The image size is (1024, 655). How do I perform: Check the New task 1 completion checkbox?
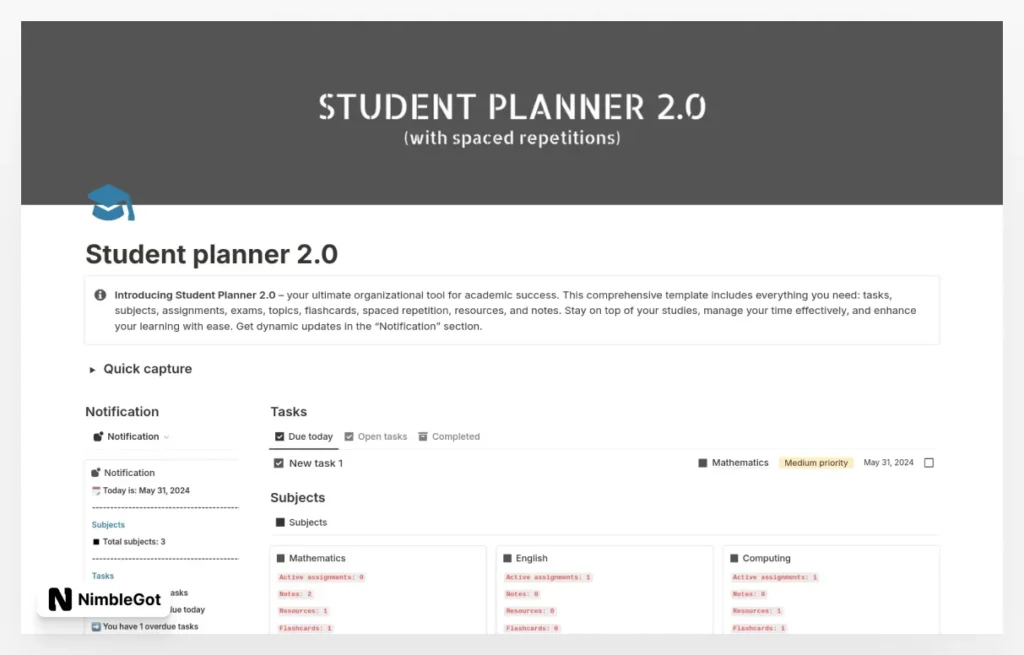click(x=279, y=462)
